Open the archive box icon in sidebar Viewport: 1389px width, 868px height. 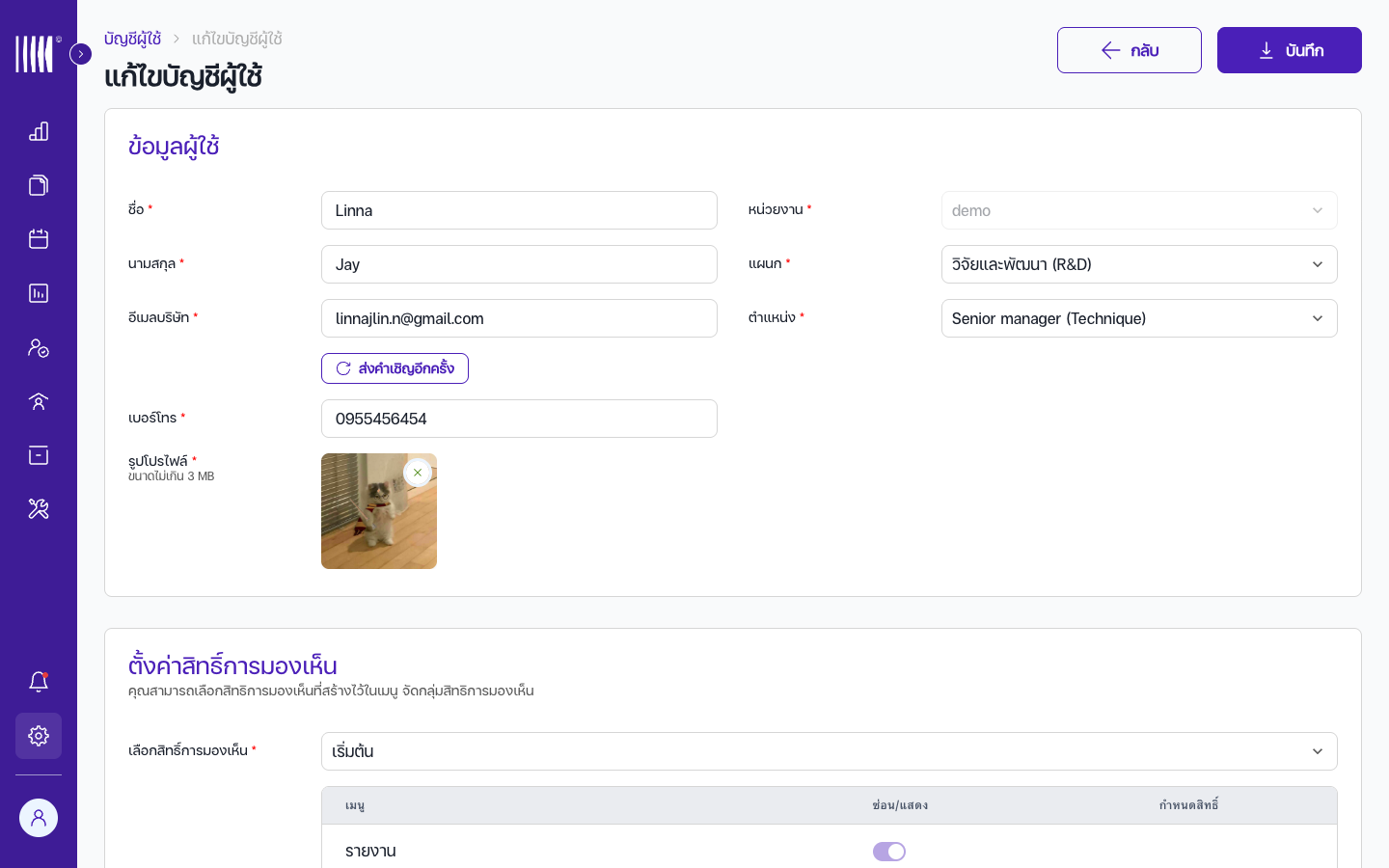39,455
